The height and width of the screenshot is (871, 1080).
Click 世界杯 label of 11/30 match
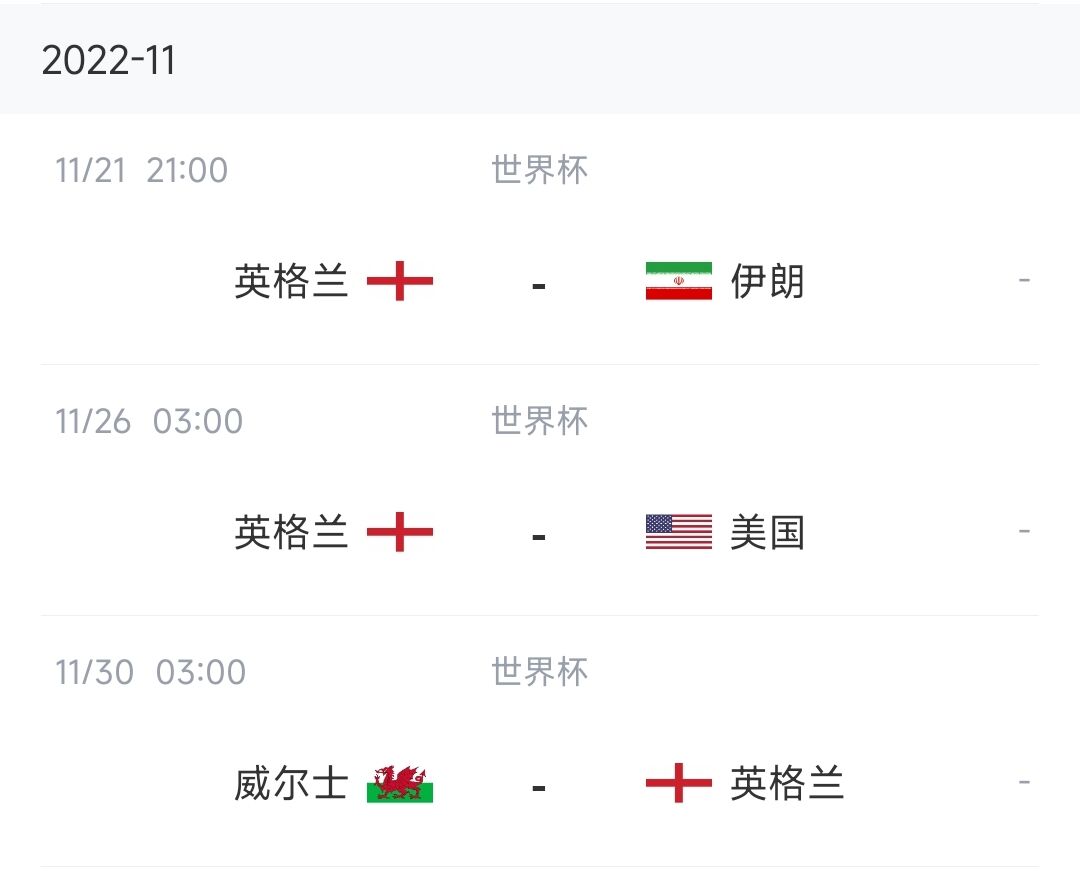(x=540, y=672)
